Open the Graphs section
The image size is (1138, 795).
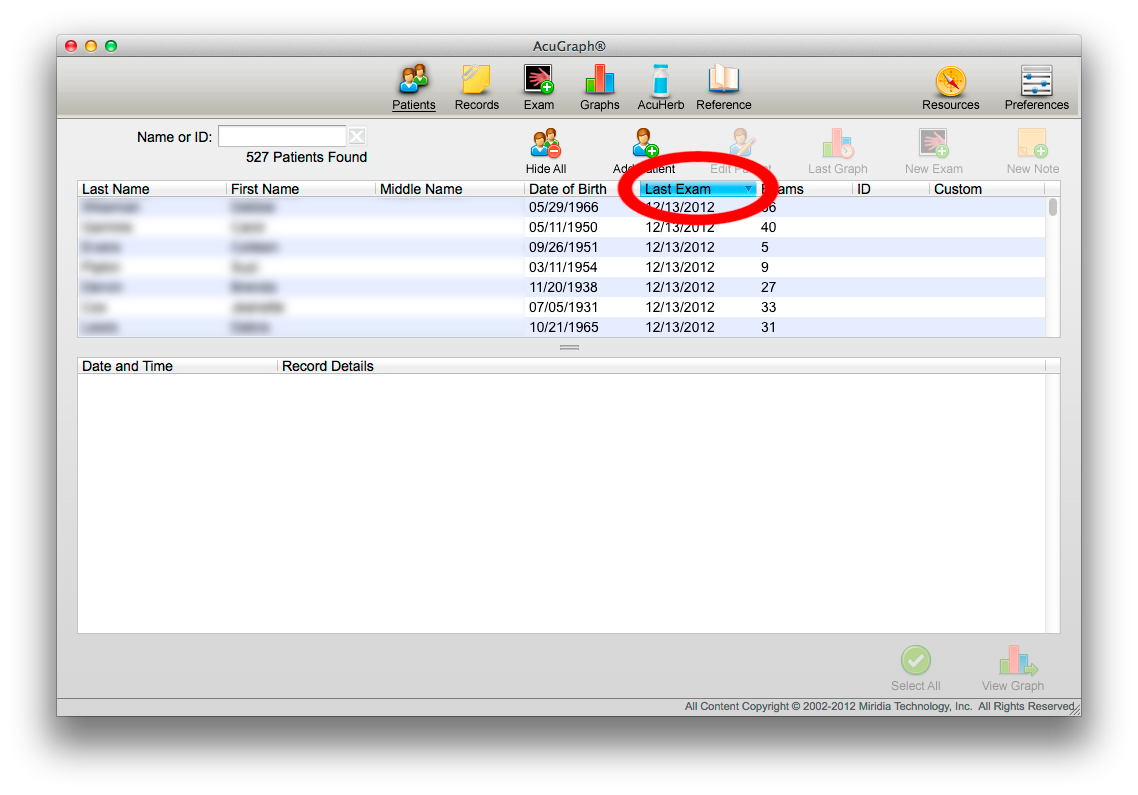coord(599,87)
